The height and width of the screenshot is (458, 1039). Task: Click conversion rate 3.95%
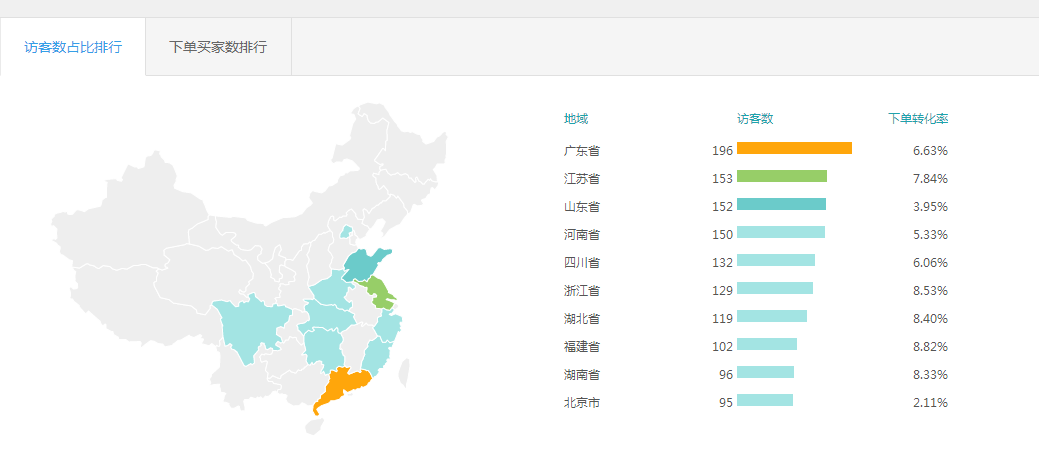[930, 207]
